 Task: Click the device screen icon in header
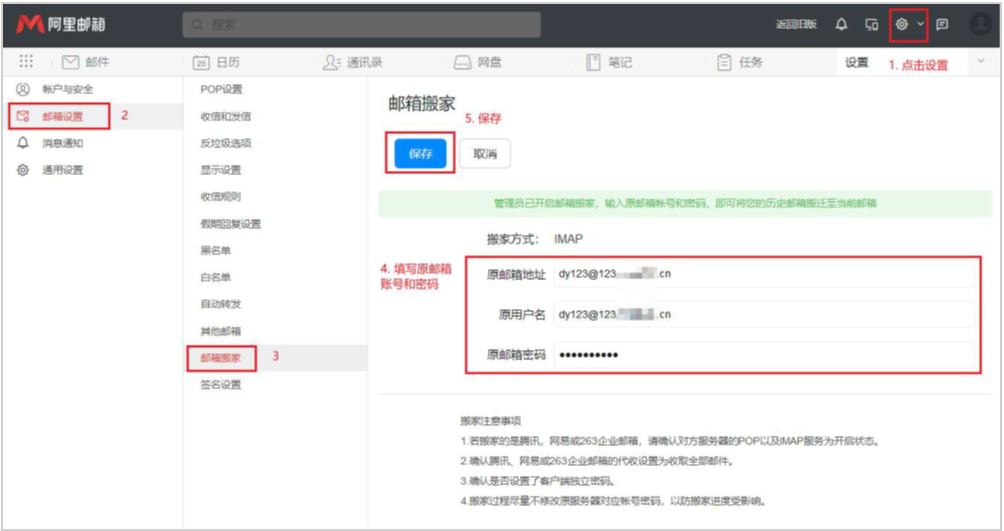(x=871, y=24)
